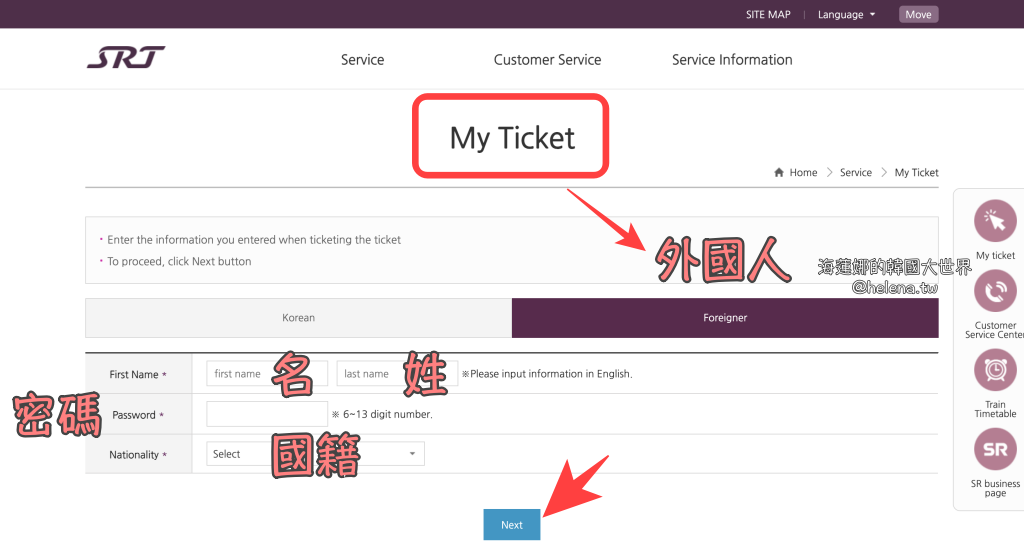Screen dimensions: 1024x553
Task: Click the Nationality dropdown arrow
Action: coord(412,454)
